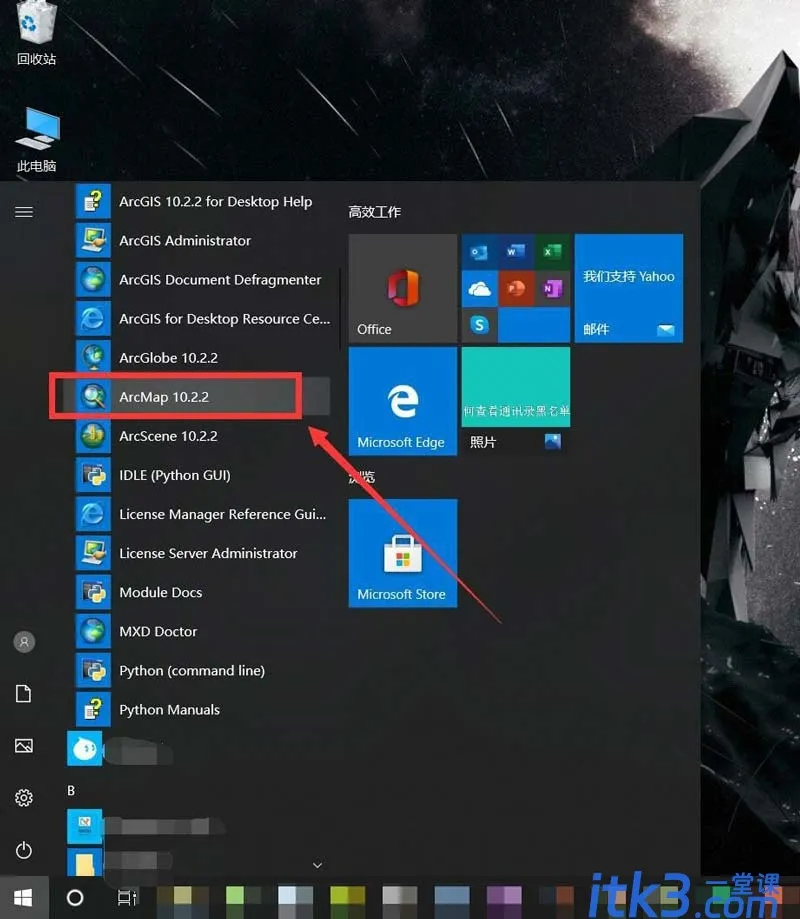Click the OneNote icon in the Office apps tile
Screen dimensions: 800x919
[x=552, y=288]
